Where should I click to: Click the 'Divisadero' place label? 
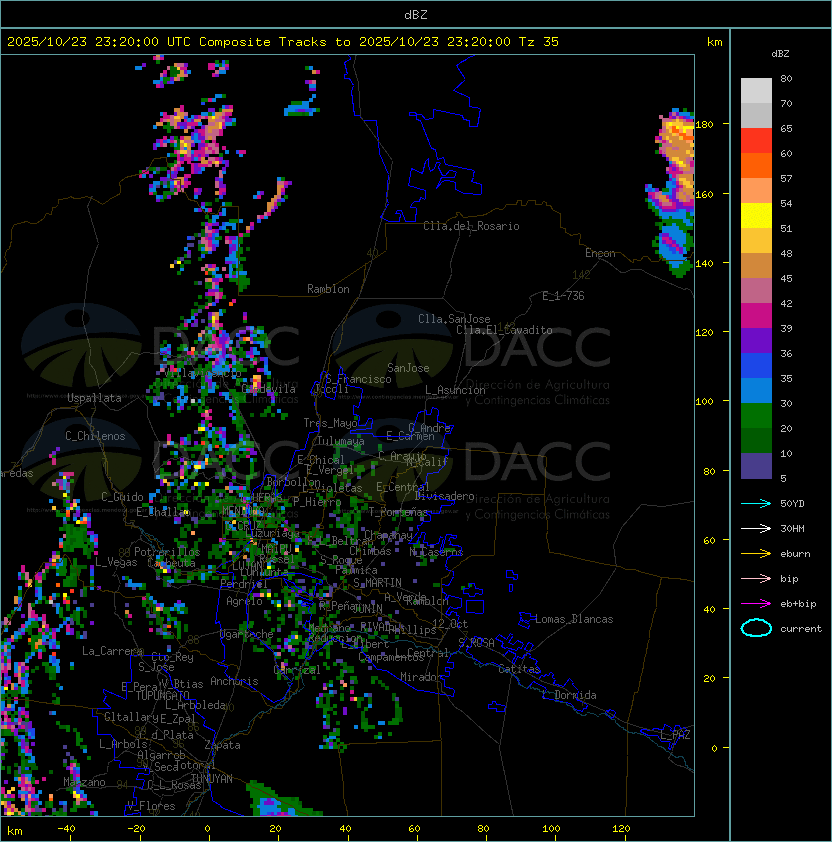pyautogui.click(x=444, y=496)
